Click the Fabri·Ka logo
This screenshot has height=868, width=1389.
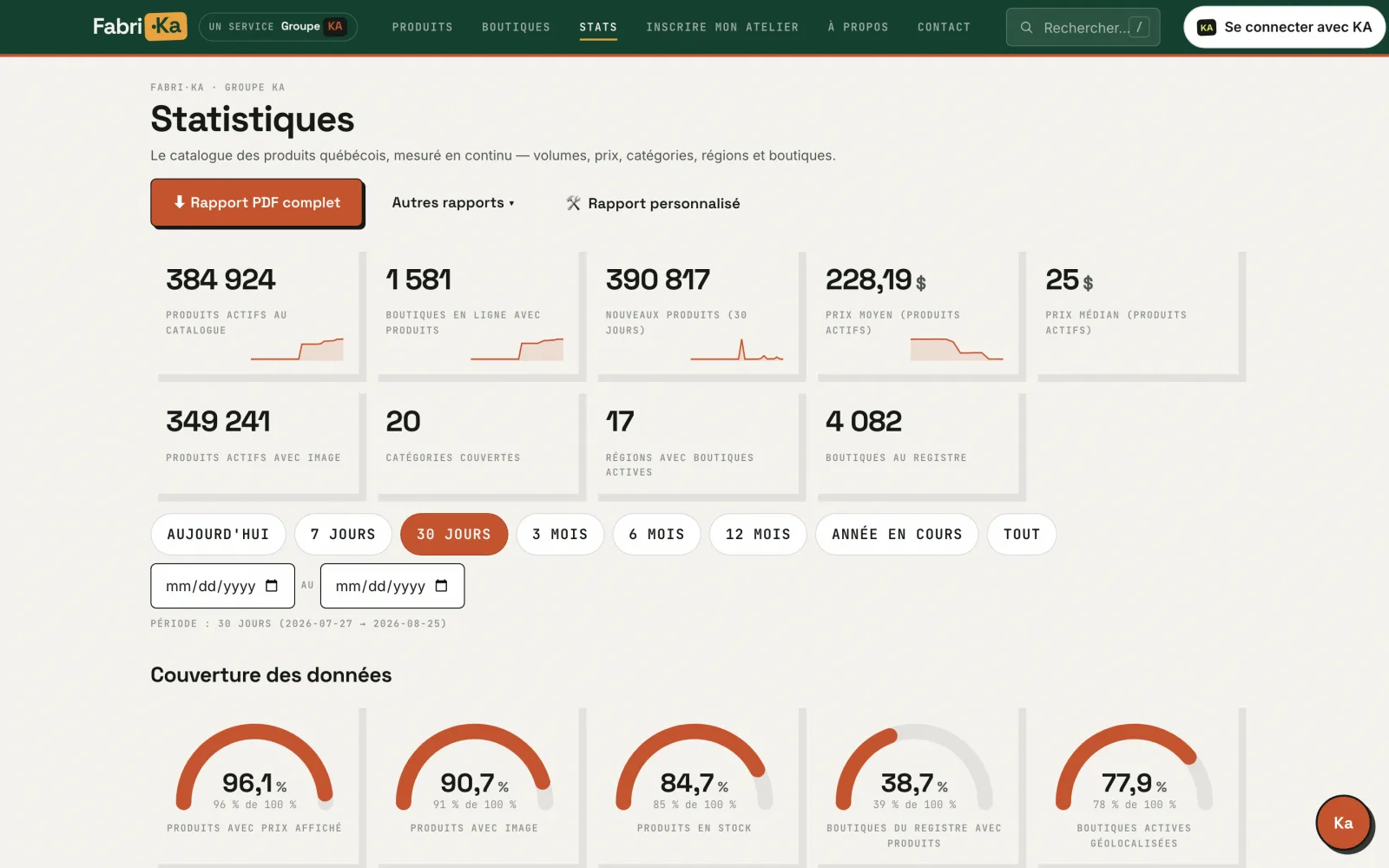pyautogui.click(x=140, y=27)
